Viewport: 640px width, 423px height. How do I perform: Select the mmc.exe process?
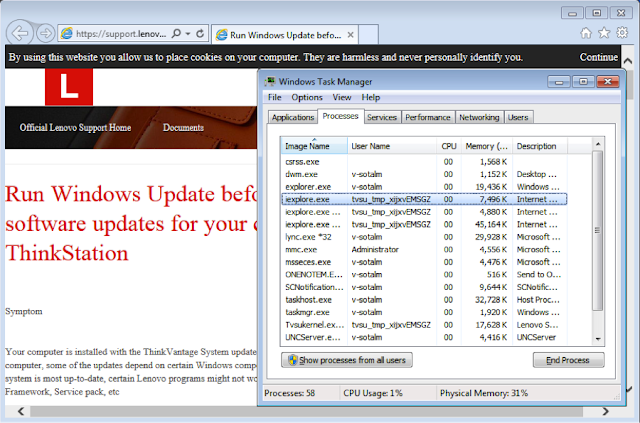pyautogui.click(x=424, y=249)
